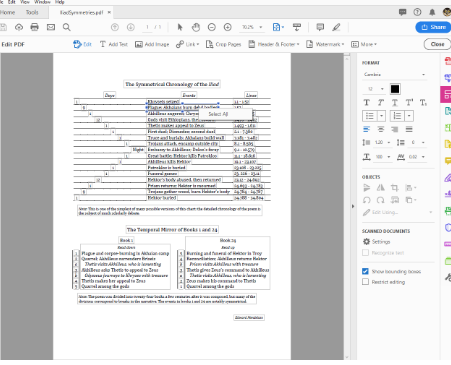
Task: Print the document with the printer icon
Action: pyautogui.click(x=35, y=27)
